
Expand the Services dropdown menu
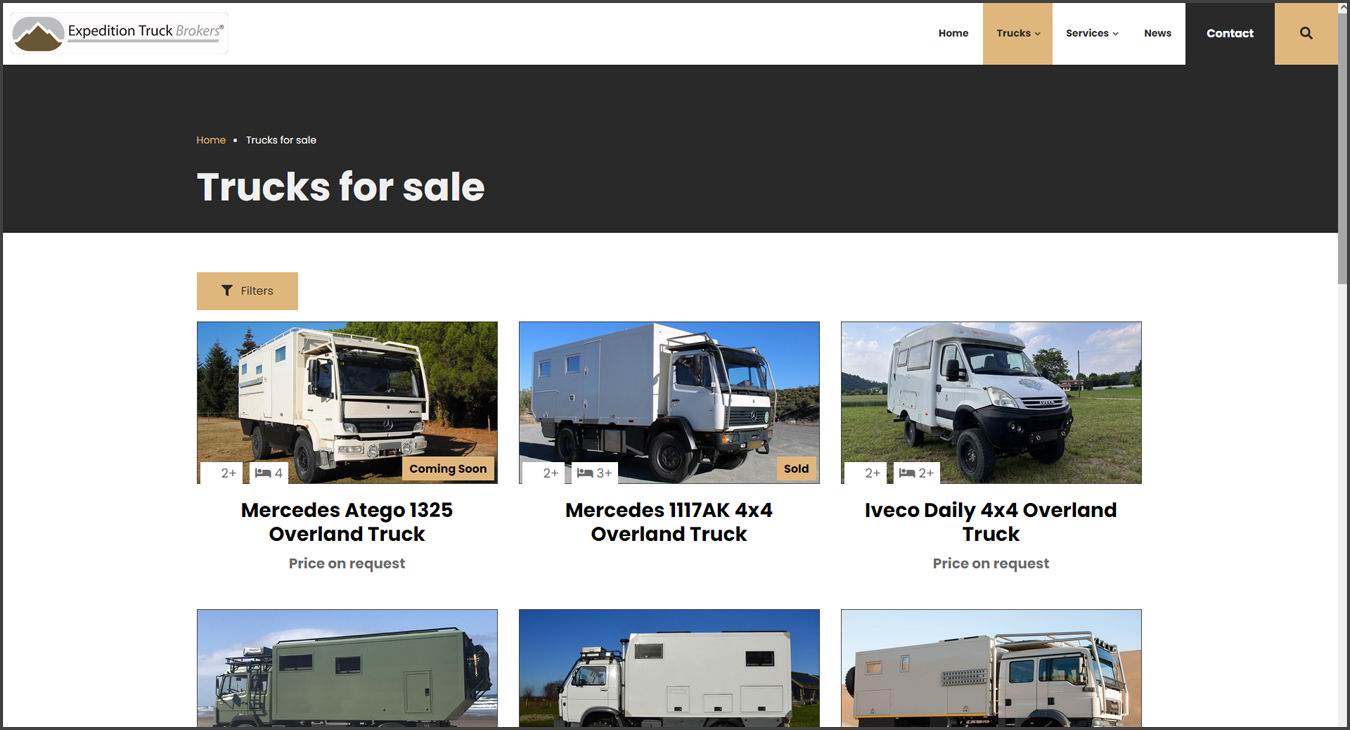(x=1092, y=33)
